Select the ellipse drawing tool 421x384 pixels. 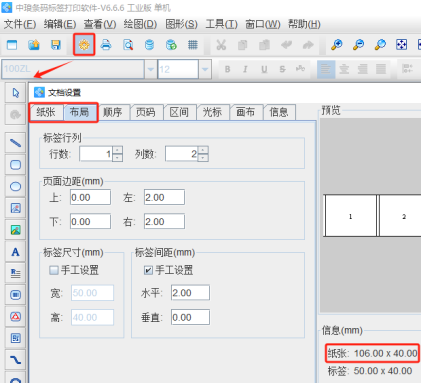click(15, 186)
